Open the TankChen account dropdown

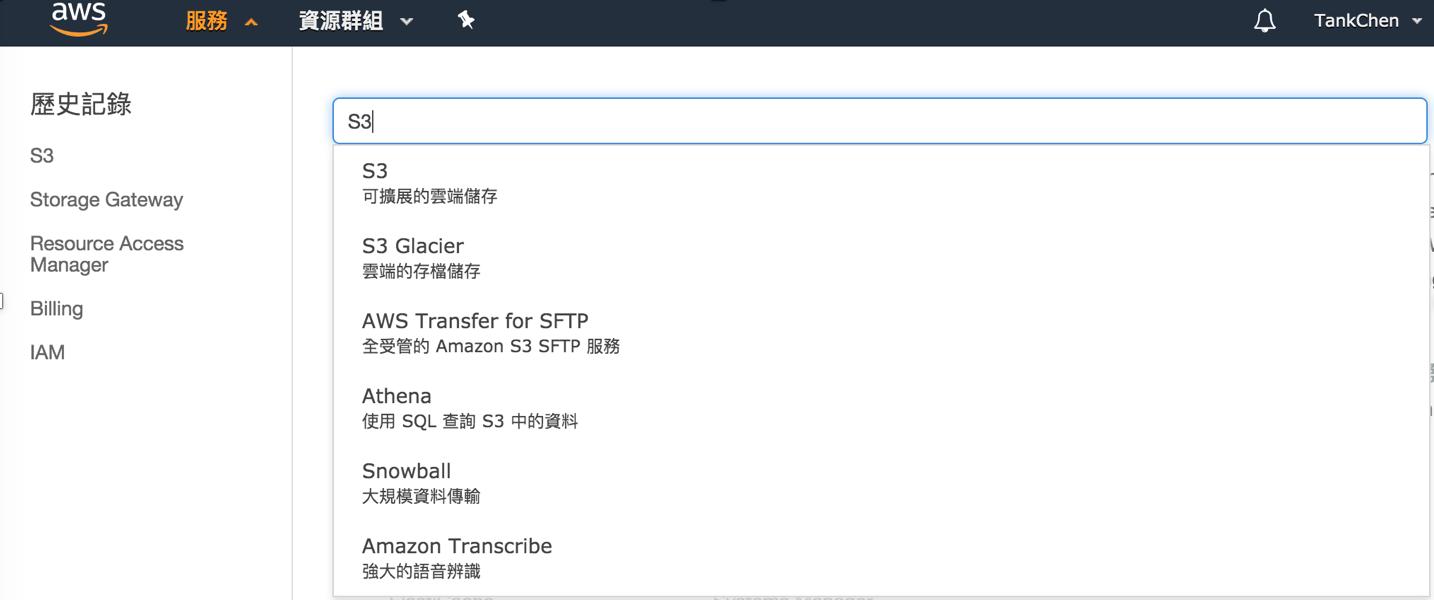[x=1368, y=21]
